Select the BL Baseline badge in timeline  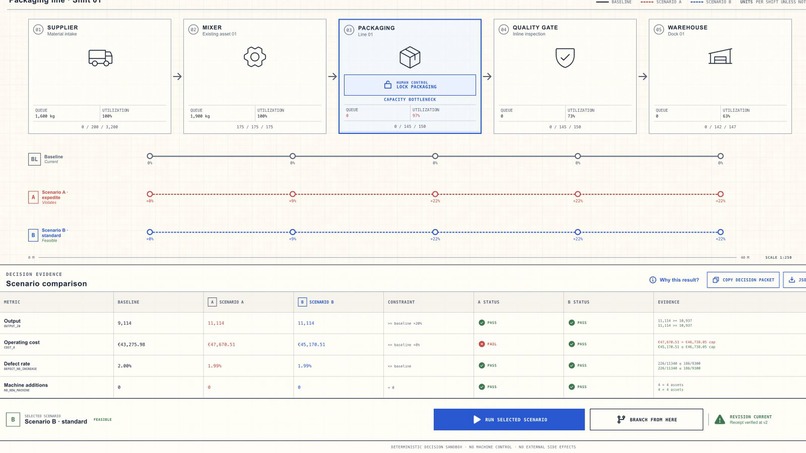[x=34, y=159]
